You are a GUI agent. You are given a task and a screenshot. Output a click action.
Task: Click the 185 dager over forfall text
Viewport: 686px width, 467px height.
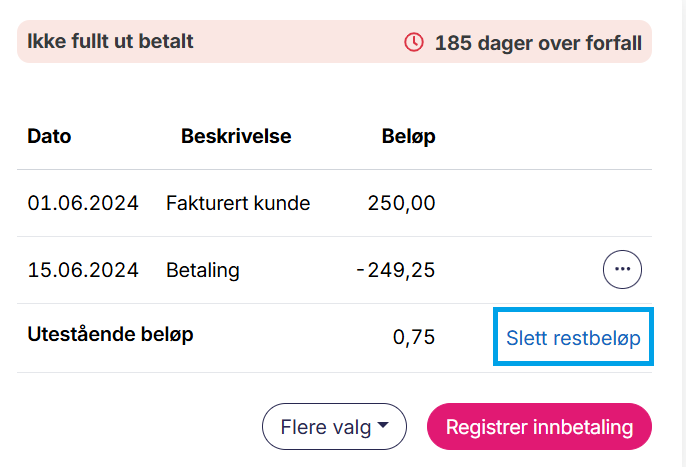click(538, 44)
